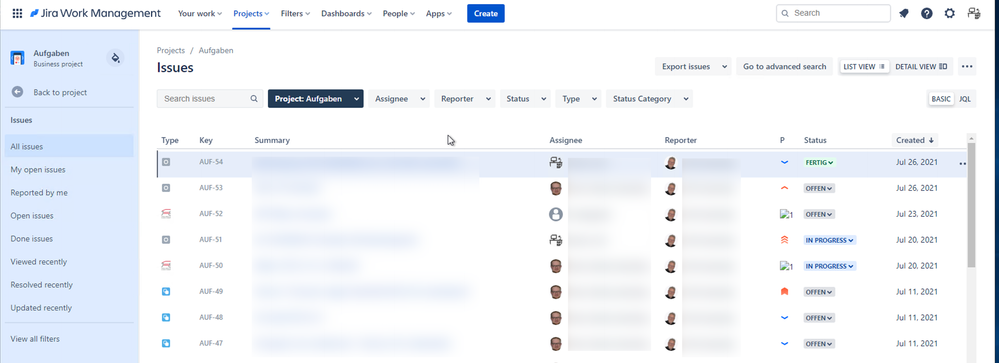Open the Apps menu
This screenshot has width=999, height=363.
pyautogui.click(x=439, y=13)
